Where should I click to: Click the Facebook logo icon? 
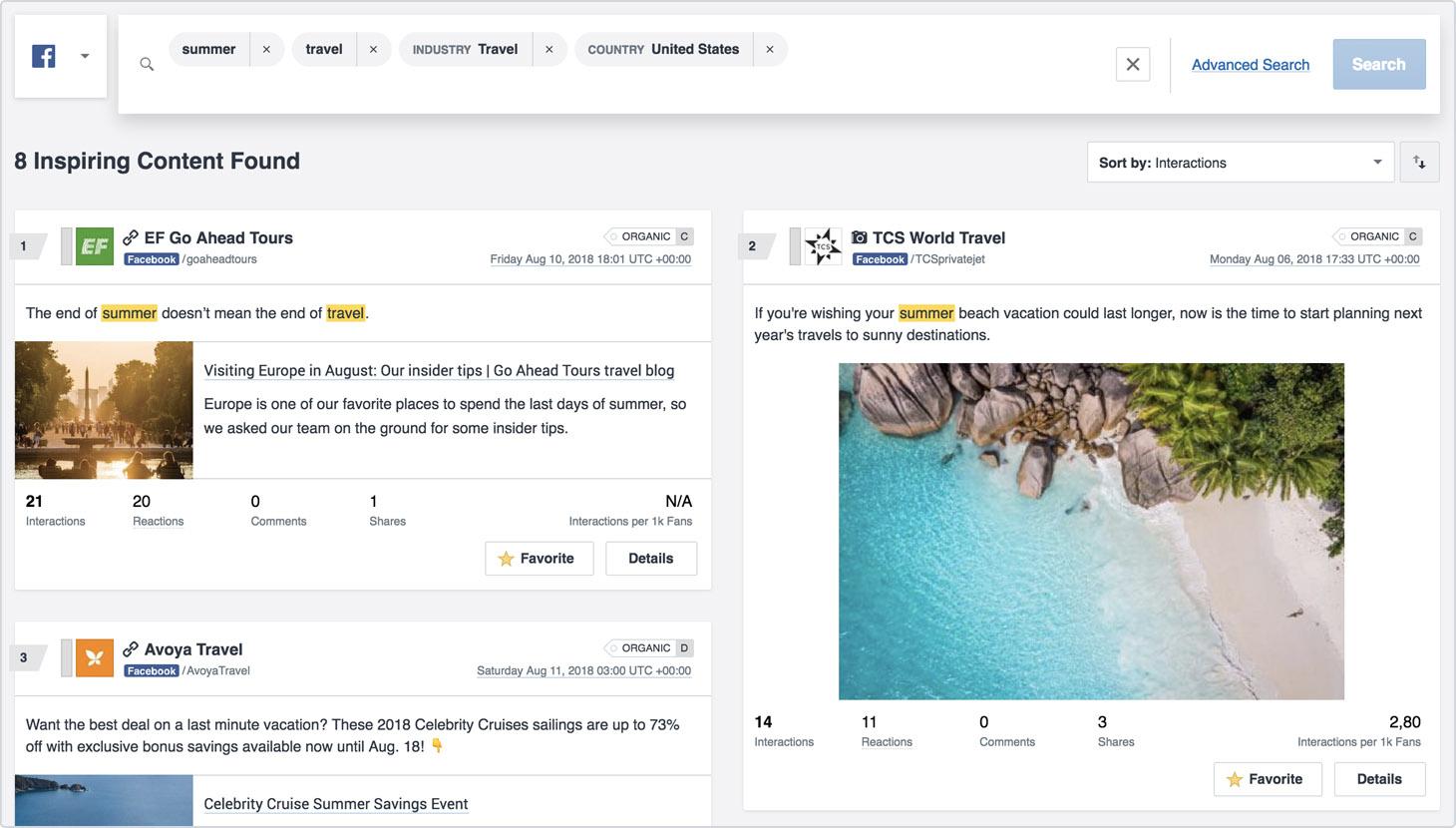(x=44, y=56)
